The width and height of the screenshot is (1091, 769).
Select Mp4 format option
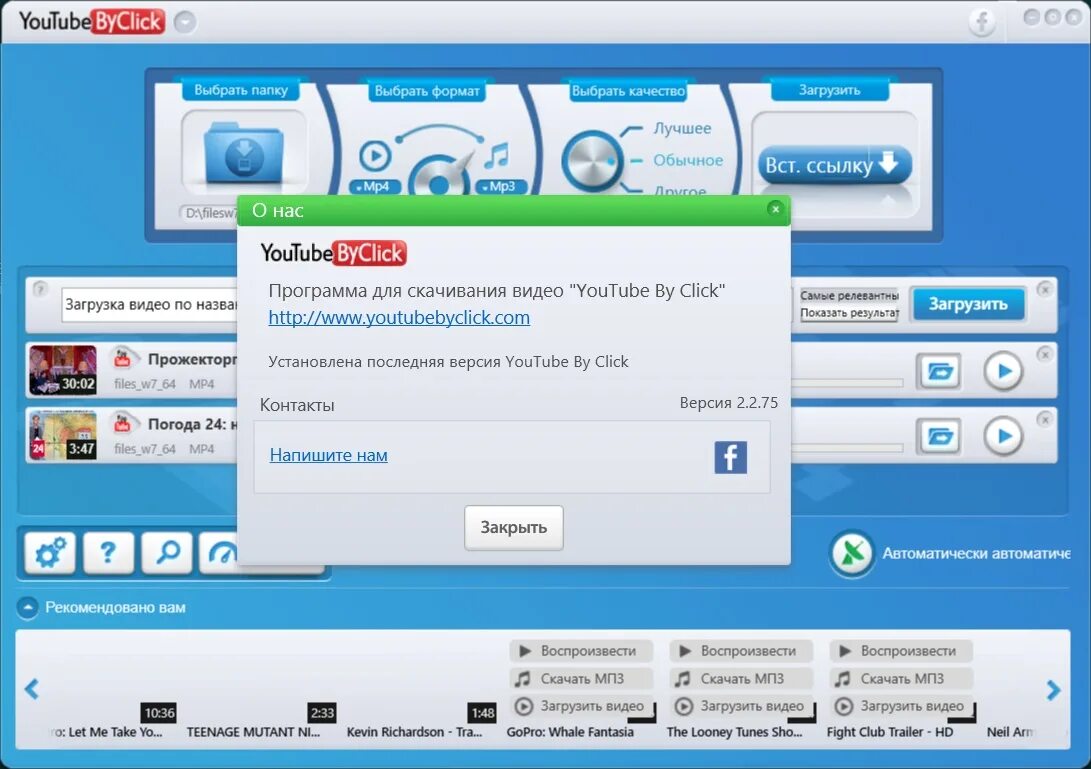375,187
